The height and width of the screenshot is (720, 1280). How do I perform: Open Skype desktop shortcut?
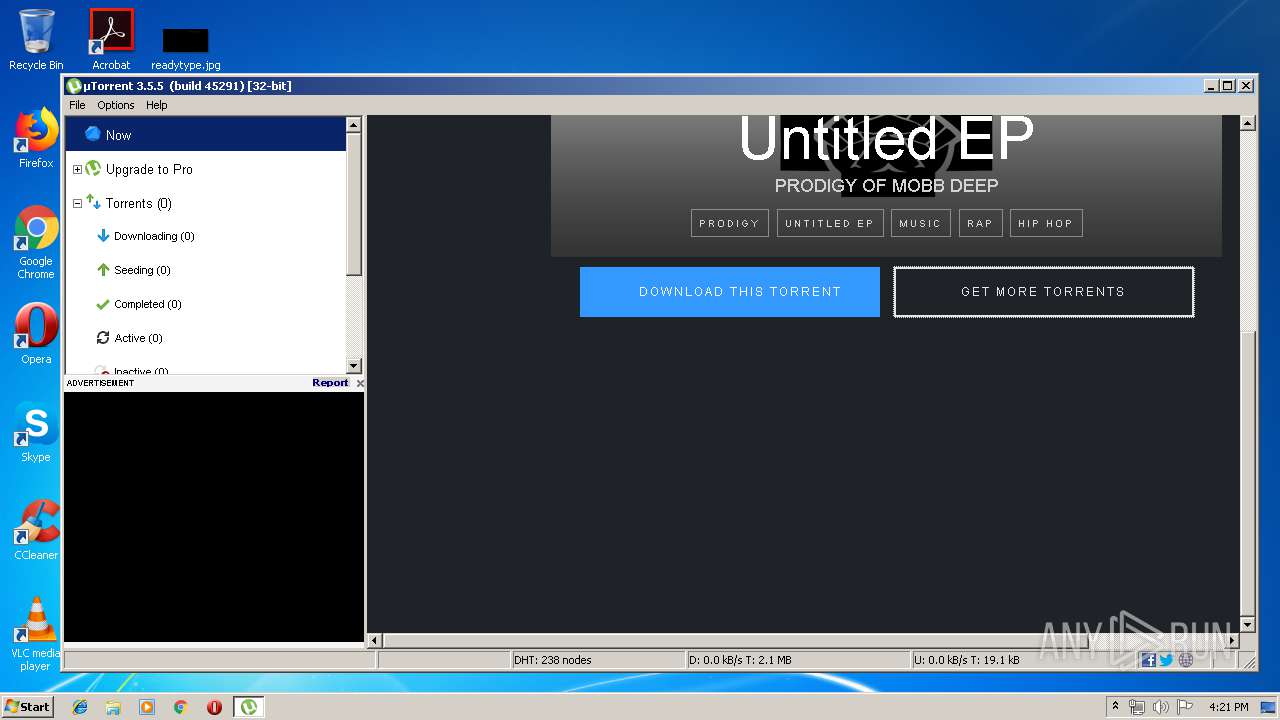pos(36,432)
